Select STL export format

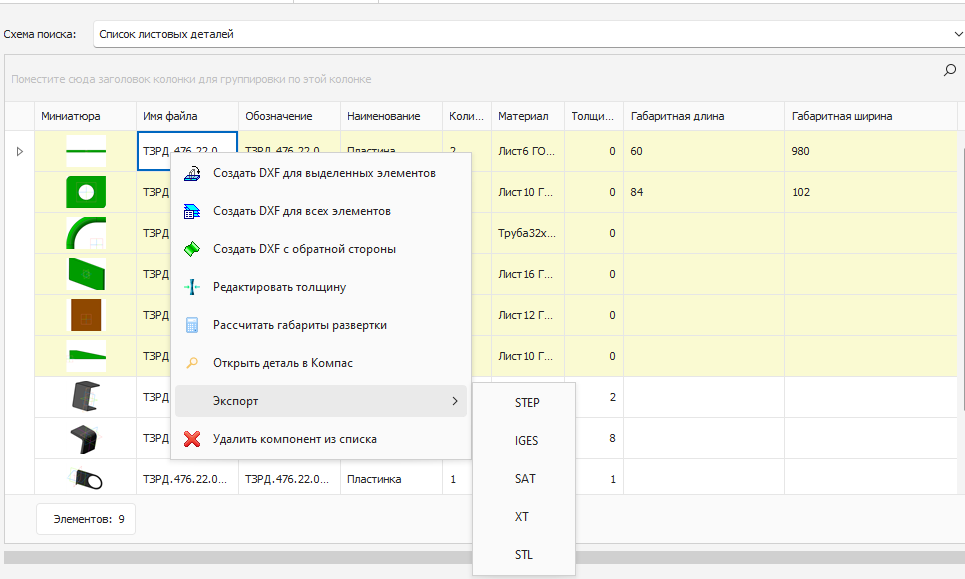click(x=526, y=555)
